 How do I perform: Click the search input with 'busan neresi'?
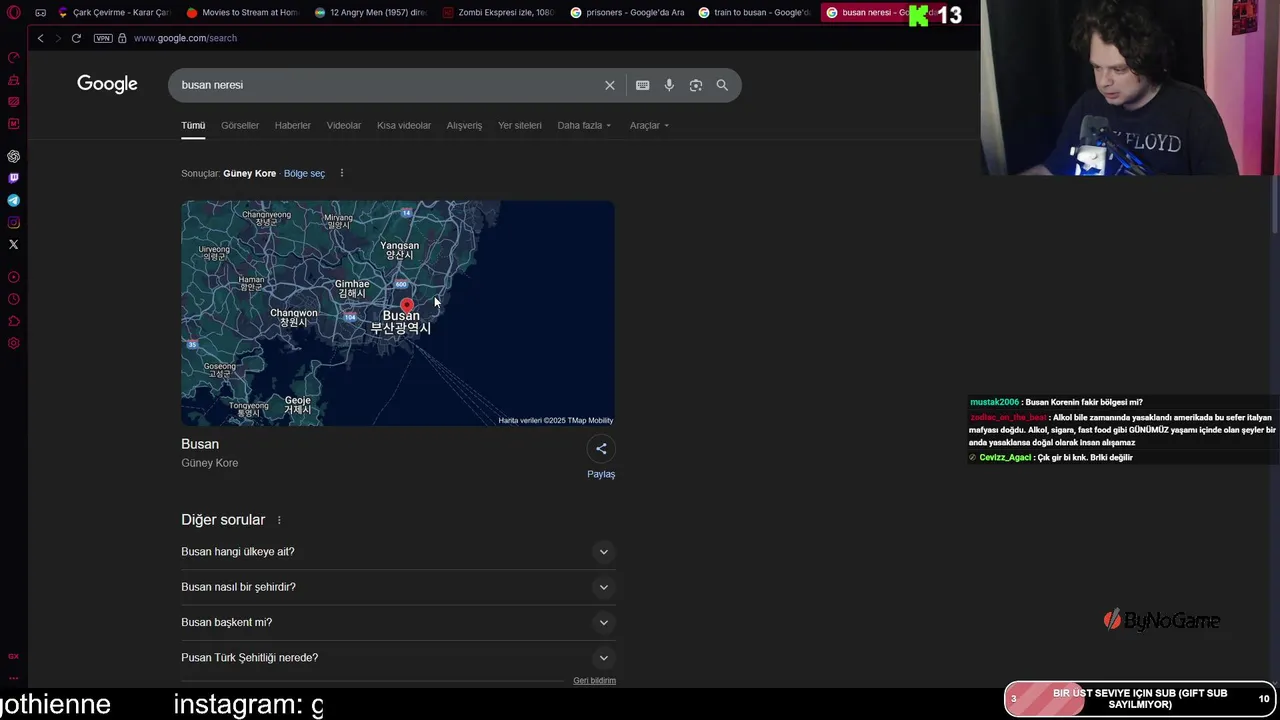pyautogui.click(x=388, y=85)
